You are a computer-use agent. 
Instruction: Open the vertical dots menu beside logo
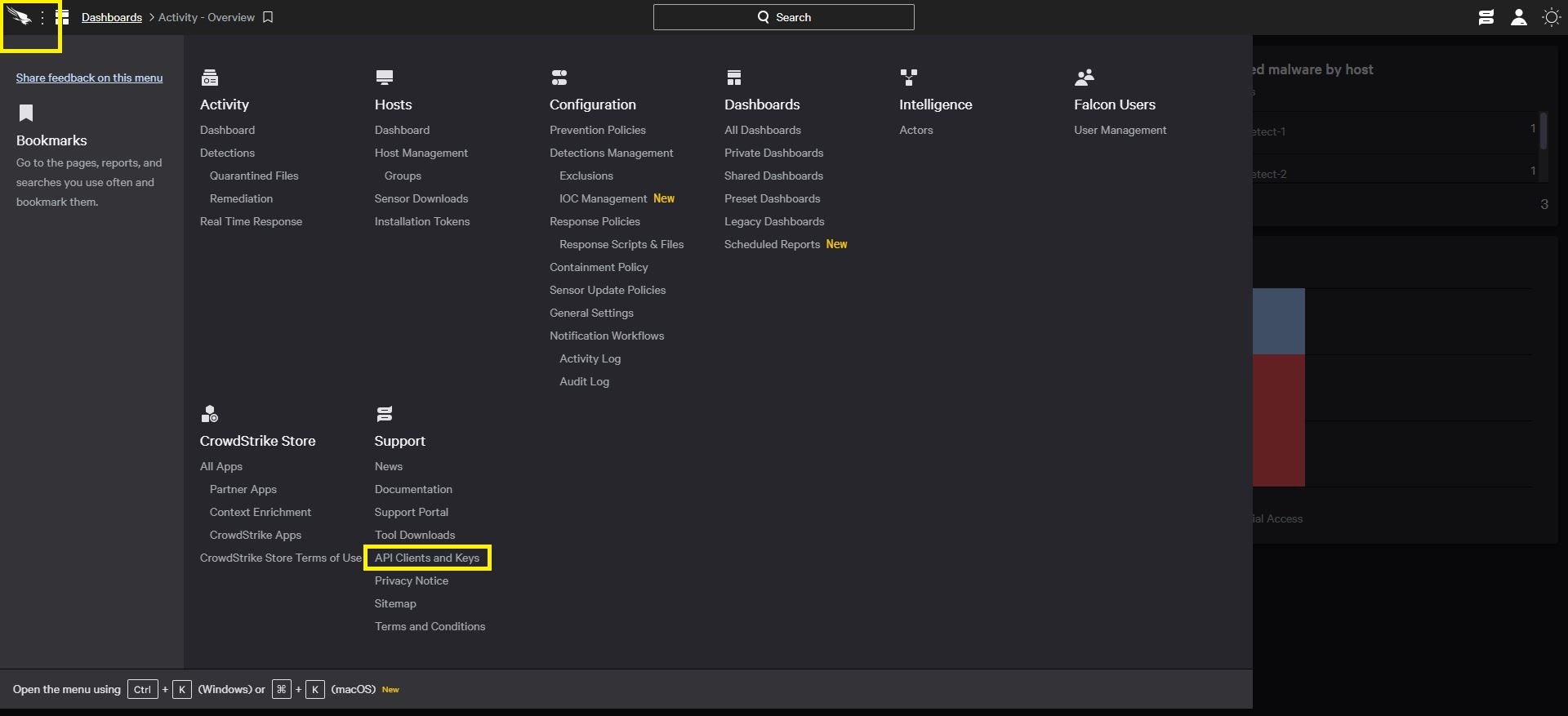(42, 17)
